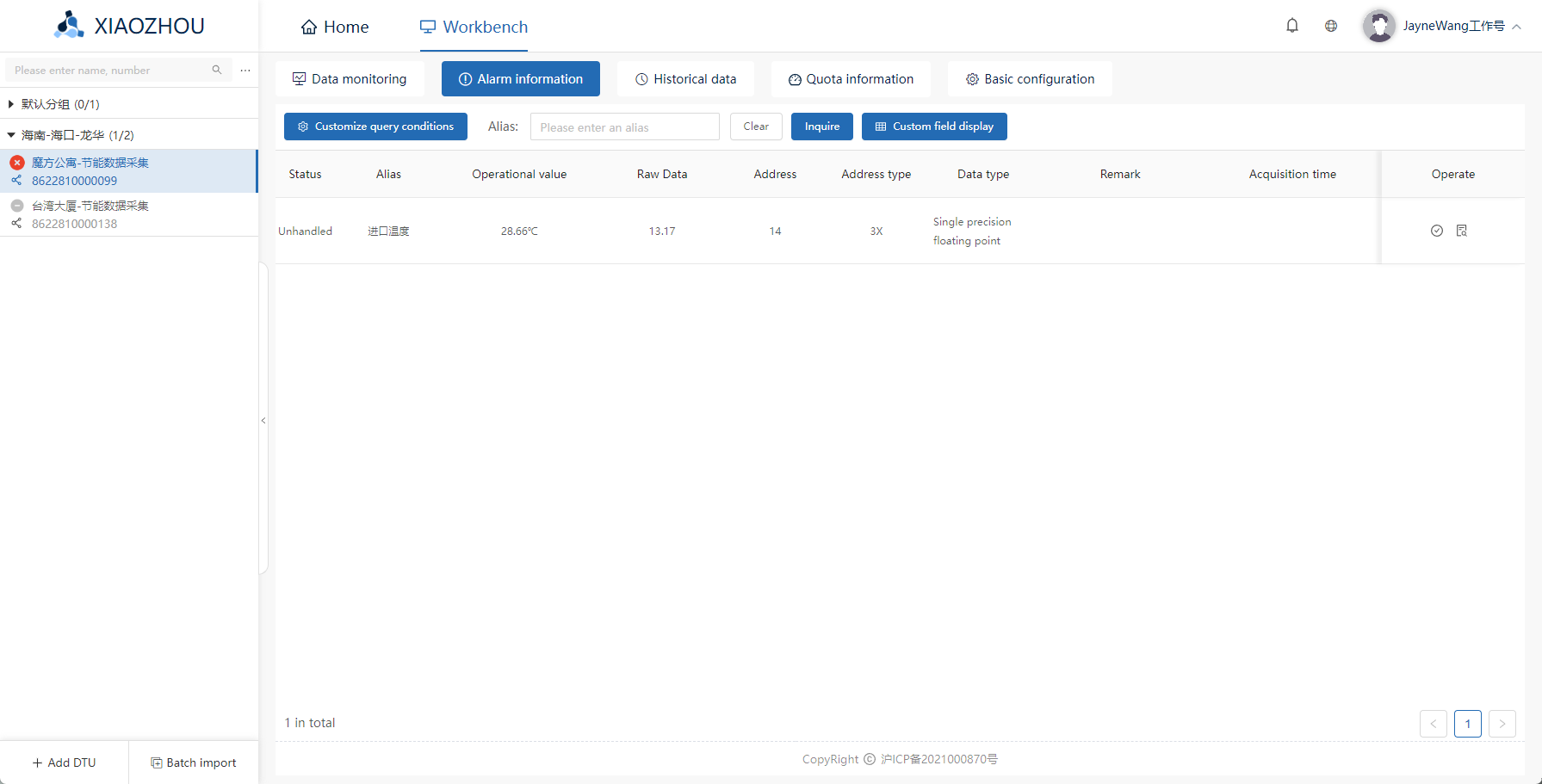1542x784 pixels.
Task: Collapse the sidebar with the arrow handle
Action: tap(263, 421)
